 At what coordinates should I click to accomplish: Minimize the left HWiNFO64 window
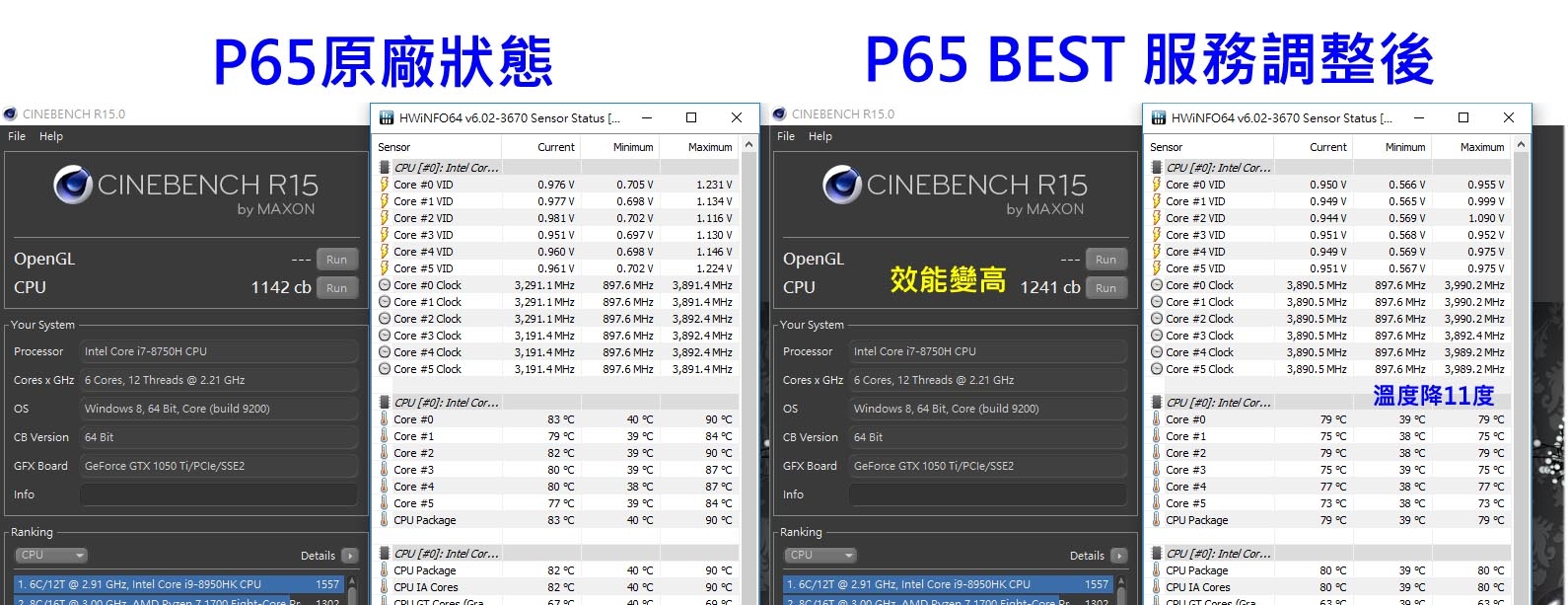647,117
